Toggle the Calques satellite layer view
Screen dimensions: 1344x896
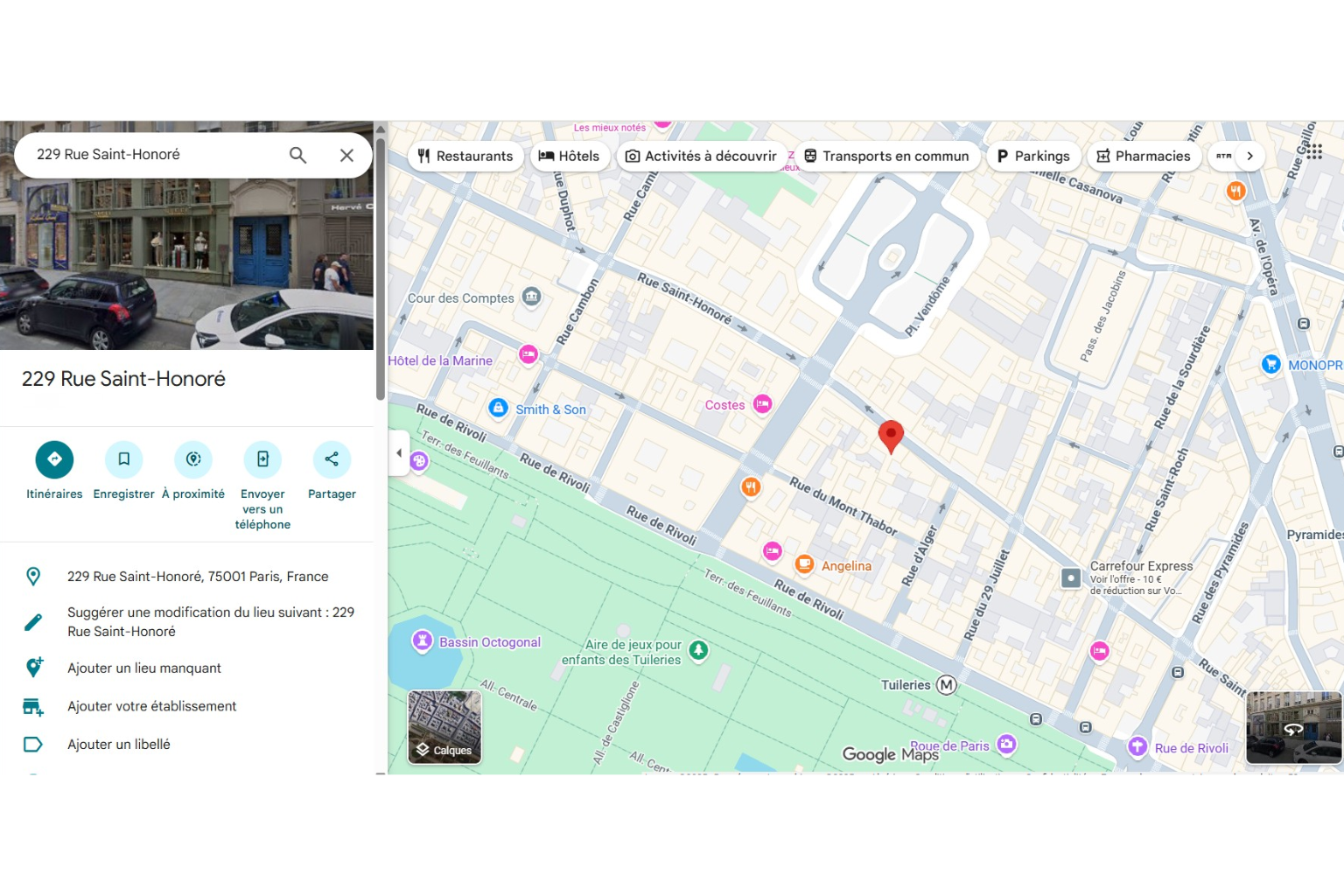444,727
